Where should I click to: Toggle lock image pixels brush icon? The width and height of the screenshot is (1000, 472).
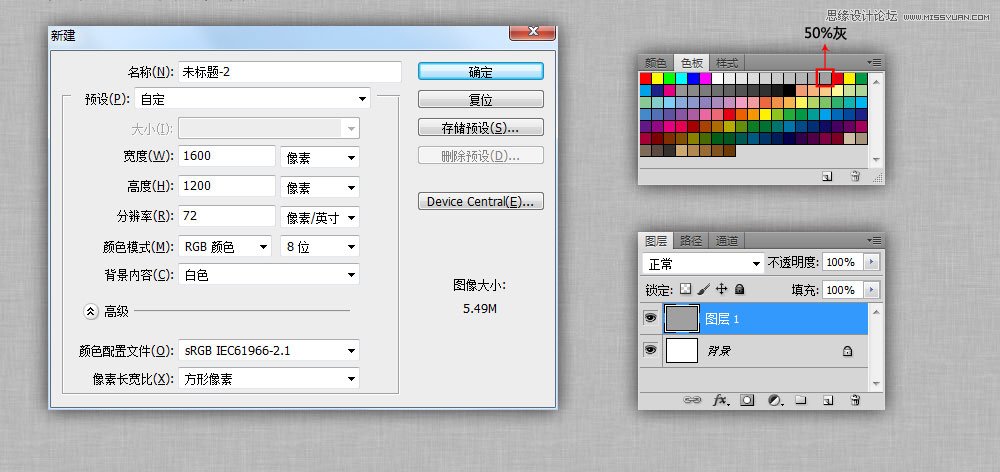point(703,290)
